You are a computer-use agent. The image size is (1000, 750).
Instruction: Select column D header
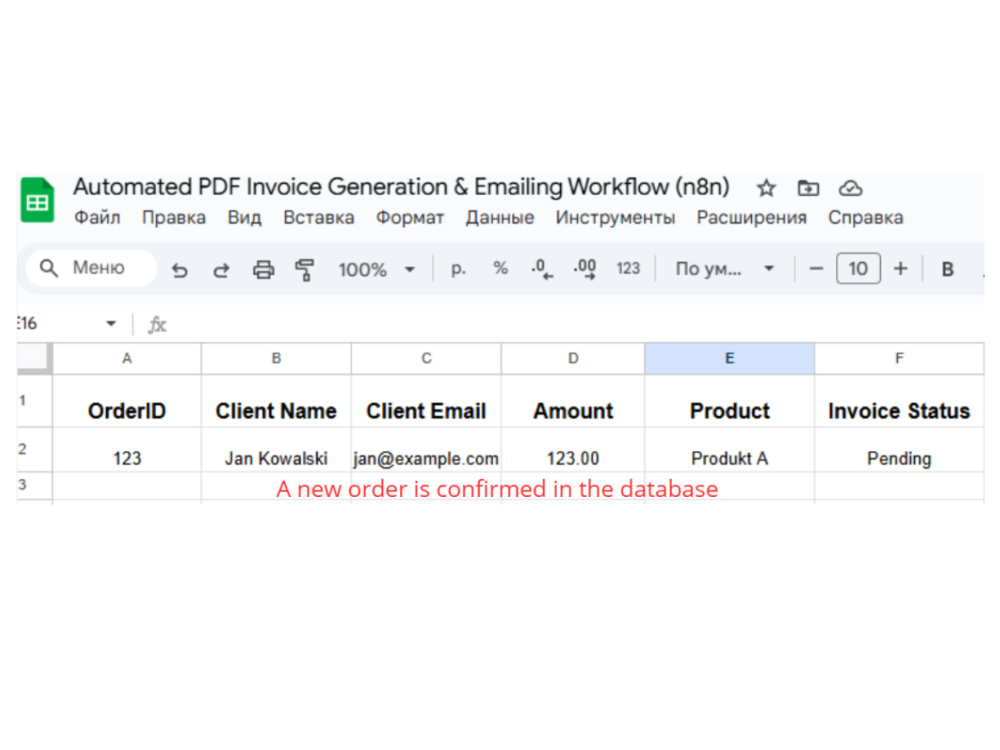click(x=573, y=358)
